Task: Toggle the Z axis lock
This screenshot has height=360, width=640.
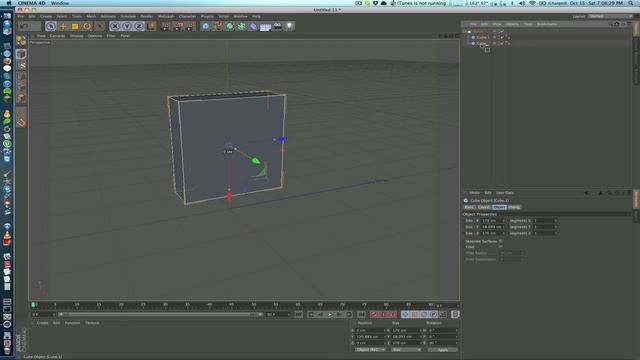Action: pyautogui.click(x=139, y=27)
